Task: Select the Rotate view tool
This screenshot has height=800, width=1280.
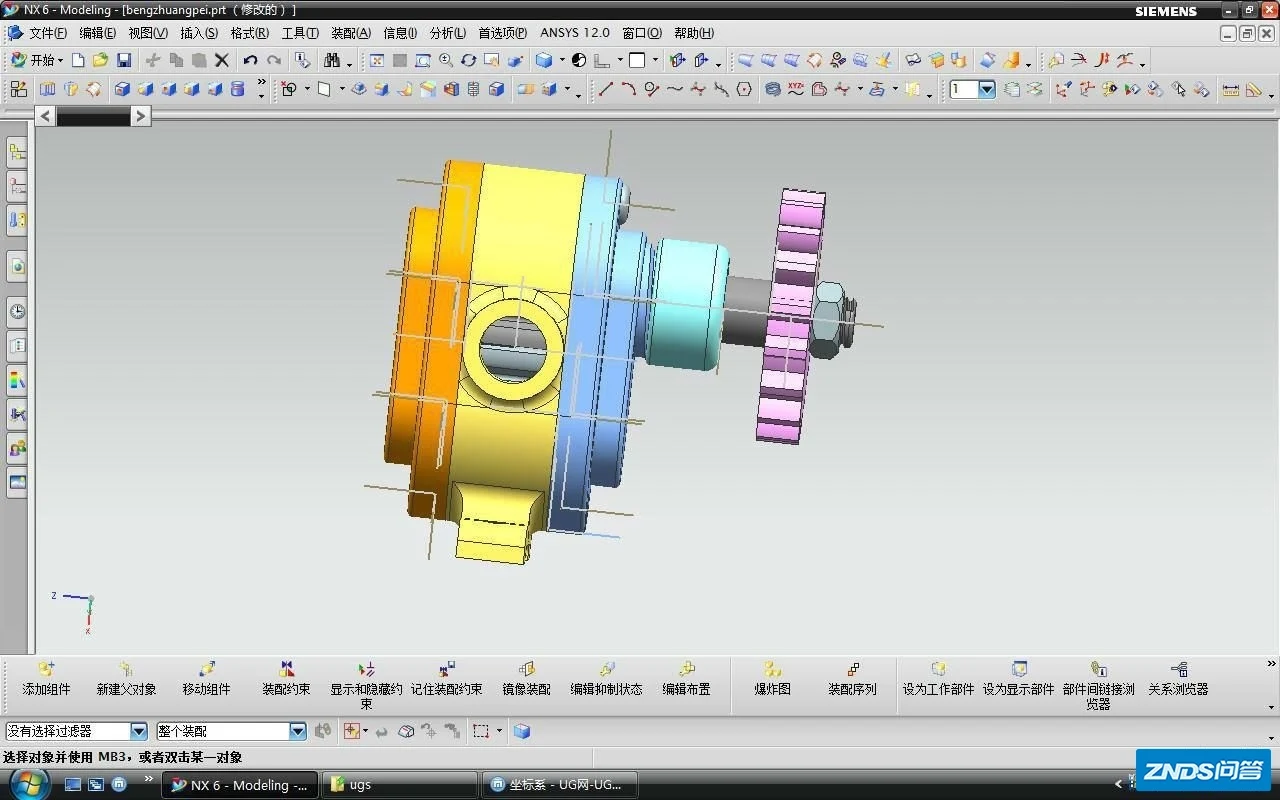Action: click(x=468, y=60)
